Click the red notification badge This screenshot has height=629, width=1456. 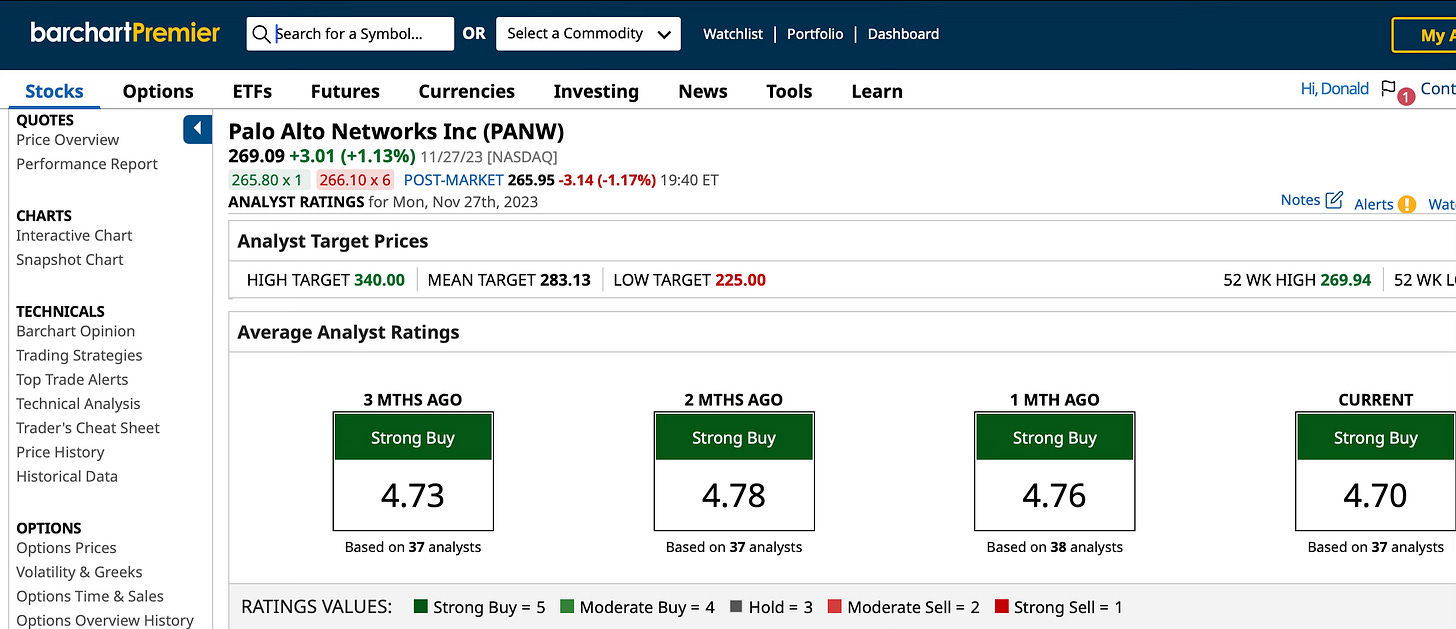click(1405, 97)
